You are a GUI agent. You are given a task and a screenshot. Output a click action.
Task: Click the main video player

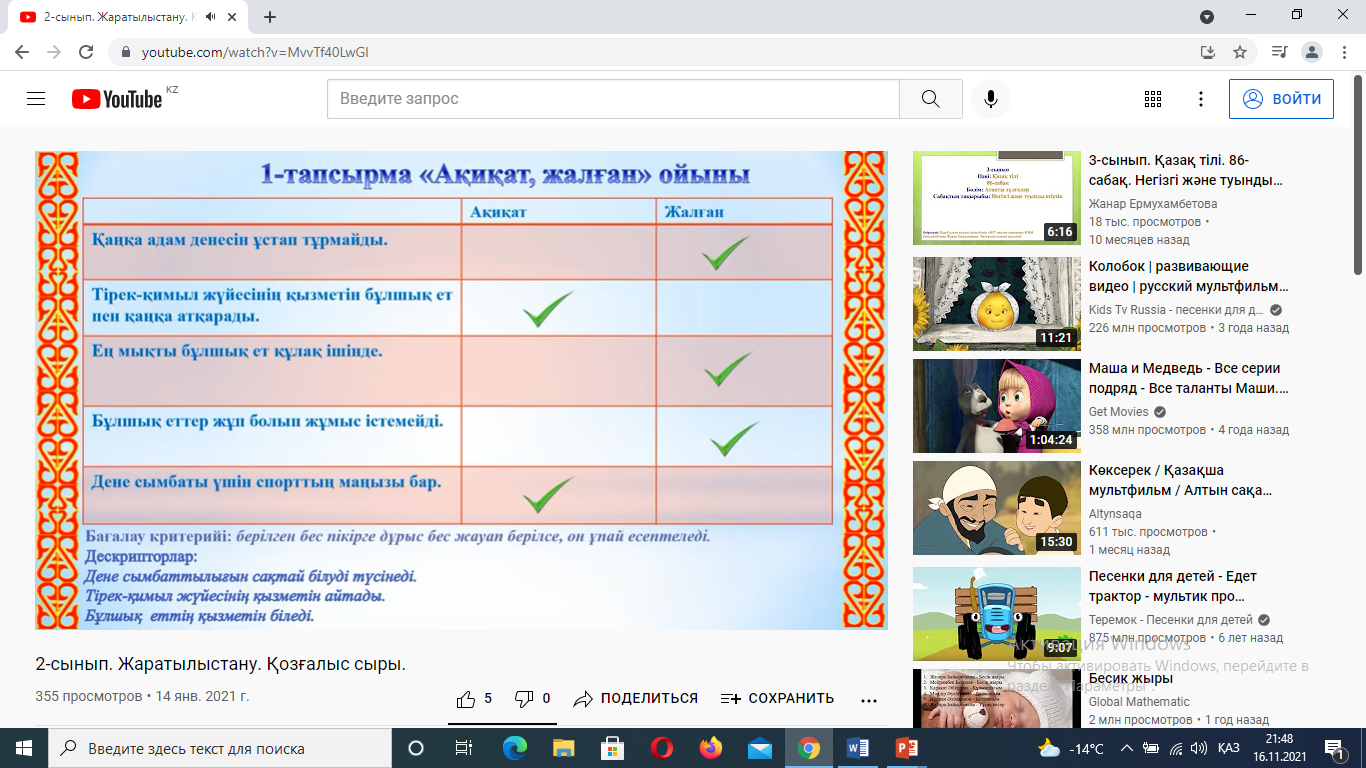click(x=461, y=390)
